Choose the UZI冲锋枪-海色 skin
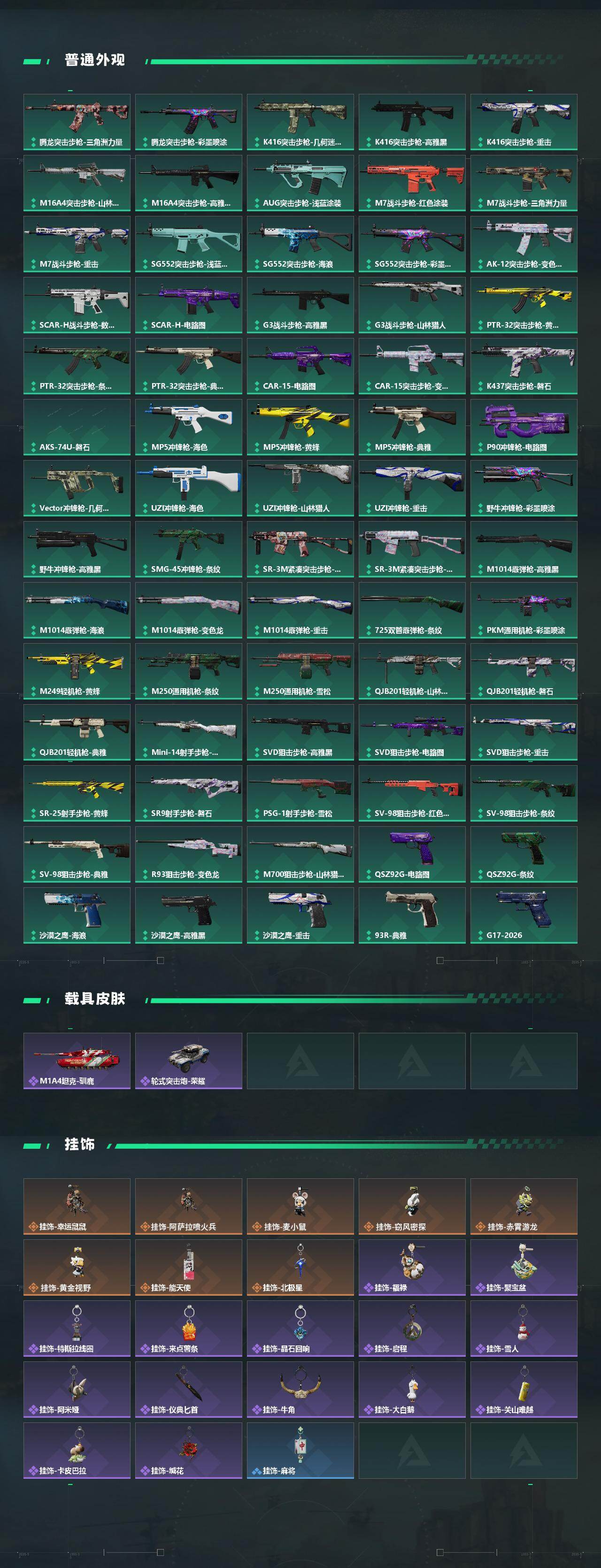The height and width of the screenshot is (1568, 601). tap(189, 488)
